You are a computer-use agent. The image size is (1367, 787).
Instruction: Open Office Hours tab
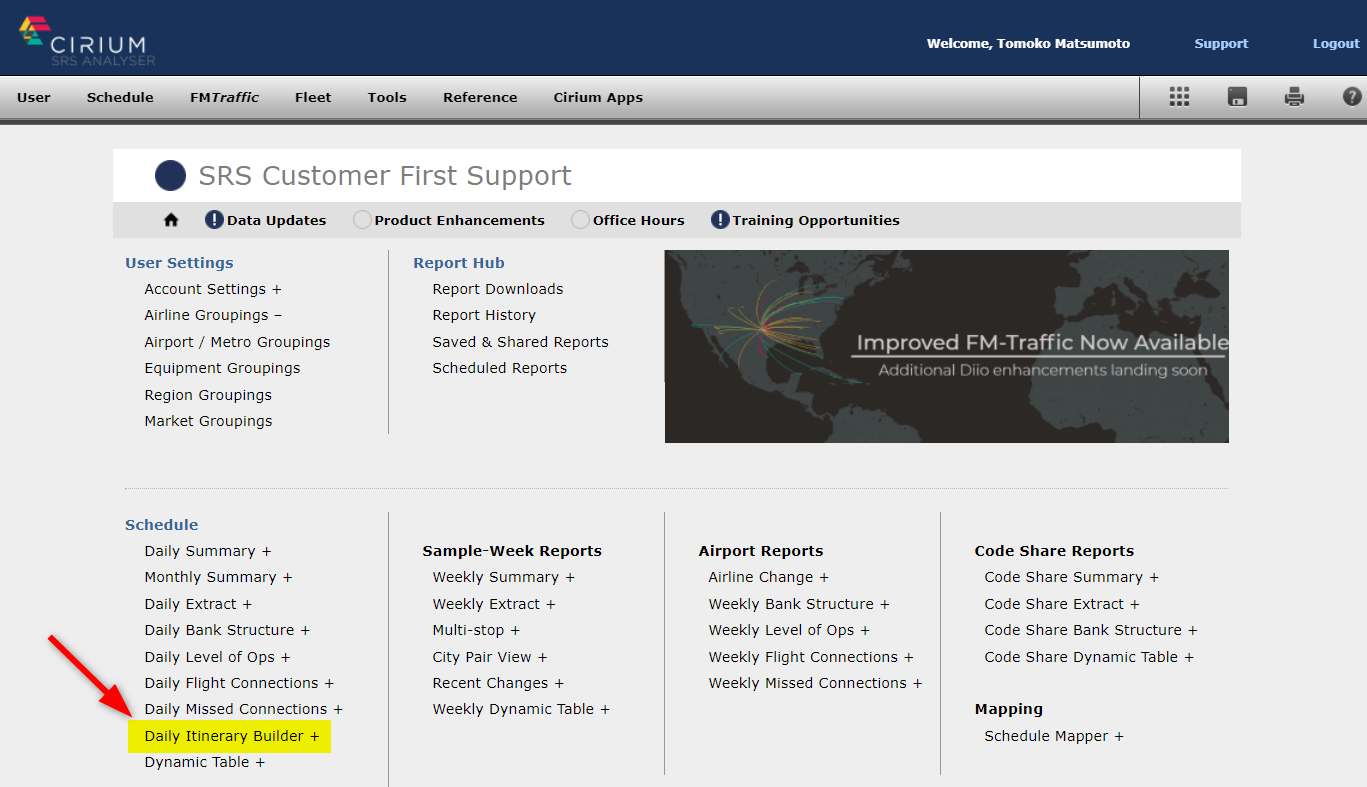[639, 220]
